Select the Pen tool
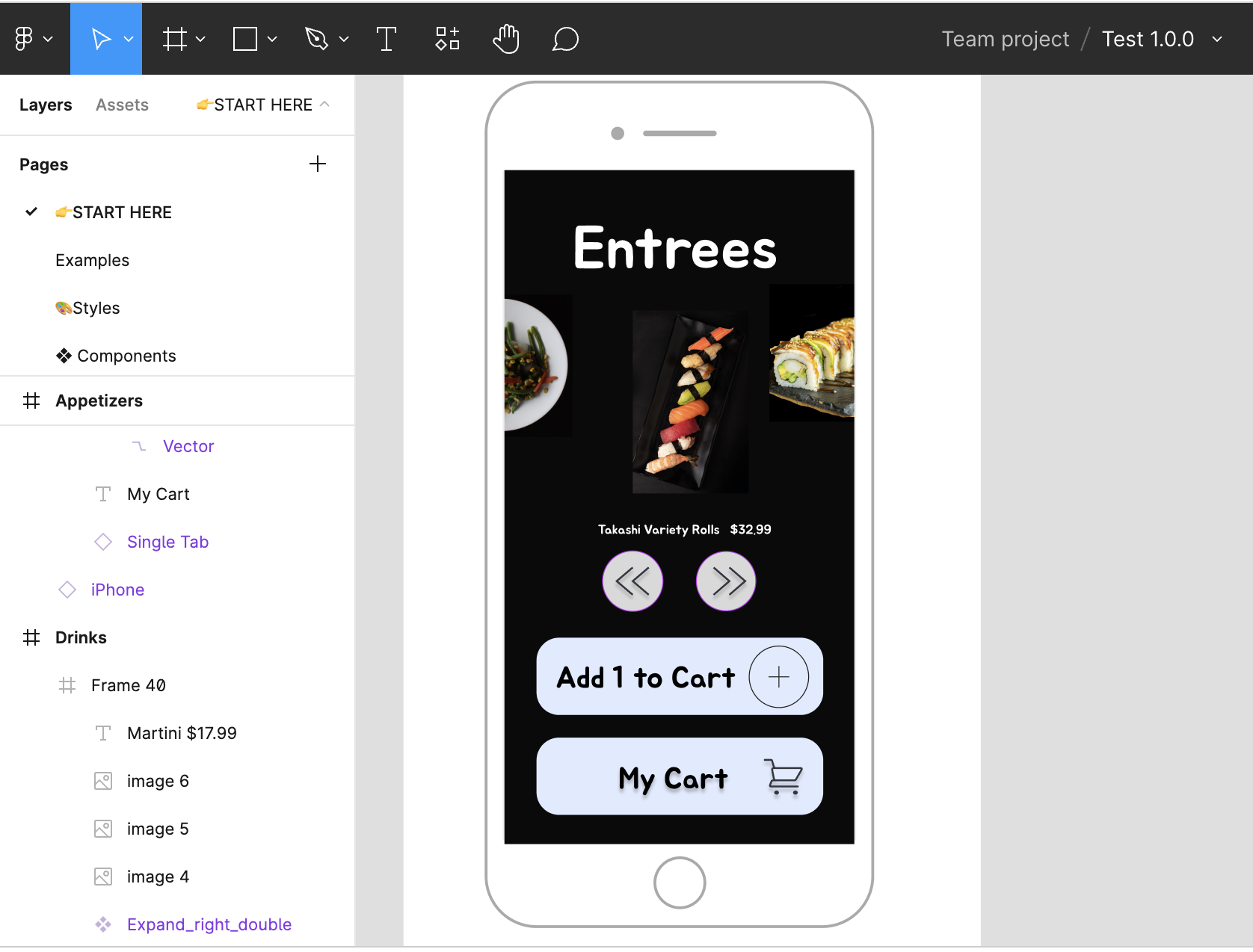This screenshot has height=952, width=1253. pos(317,39)
